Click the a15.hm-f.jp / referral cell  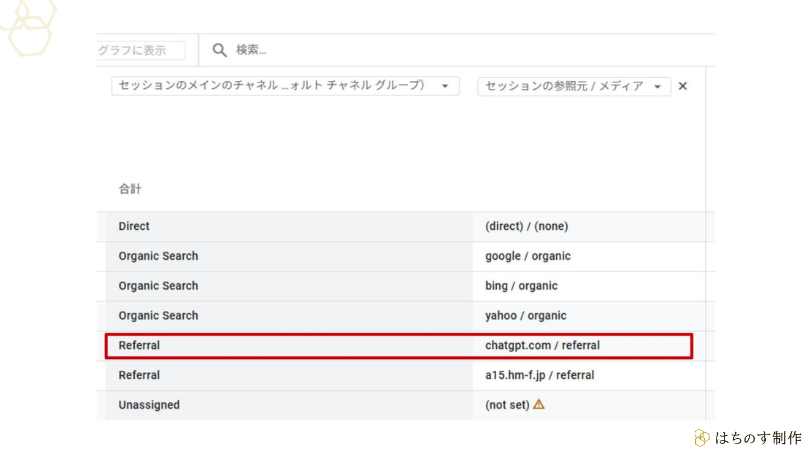point(539,375)
